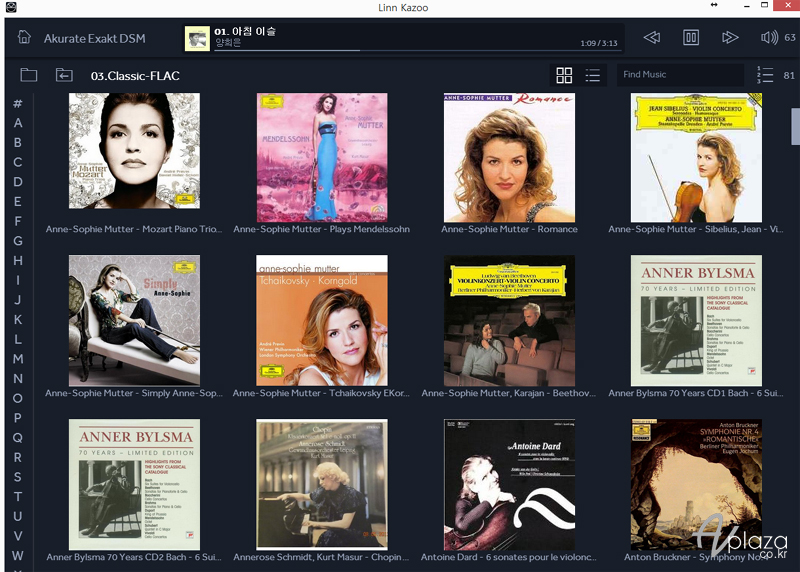The height and width of the screenshot is (572, 800).
Task: Open Simply Anne-Sophie album cover
Action: click(134, 320)
